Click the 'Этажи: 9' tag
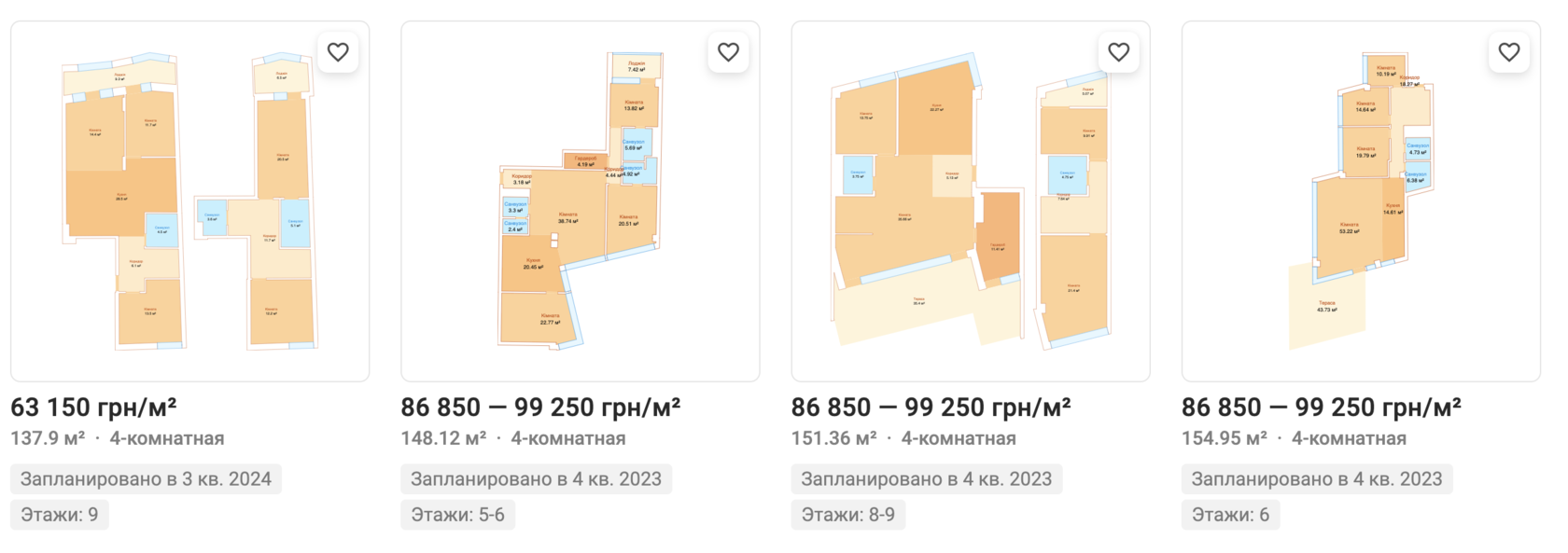The width and height of the screenshot is (1568, 553). 60,515
